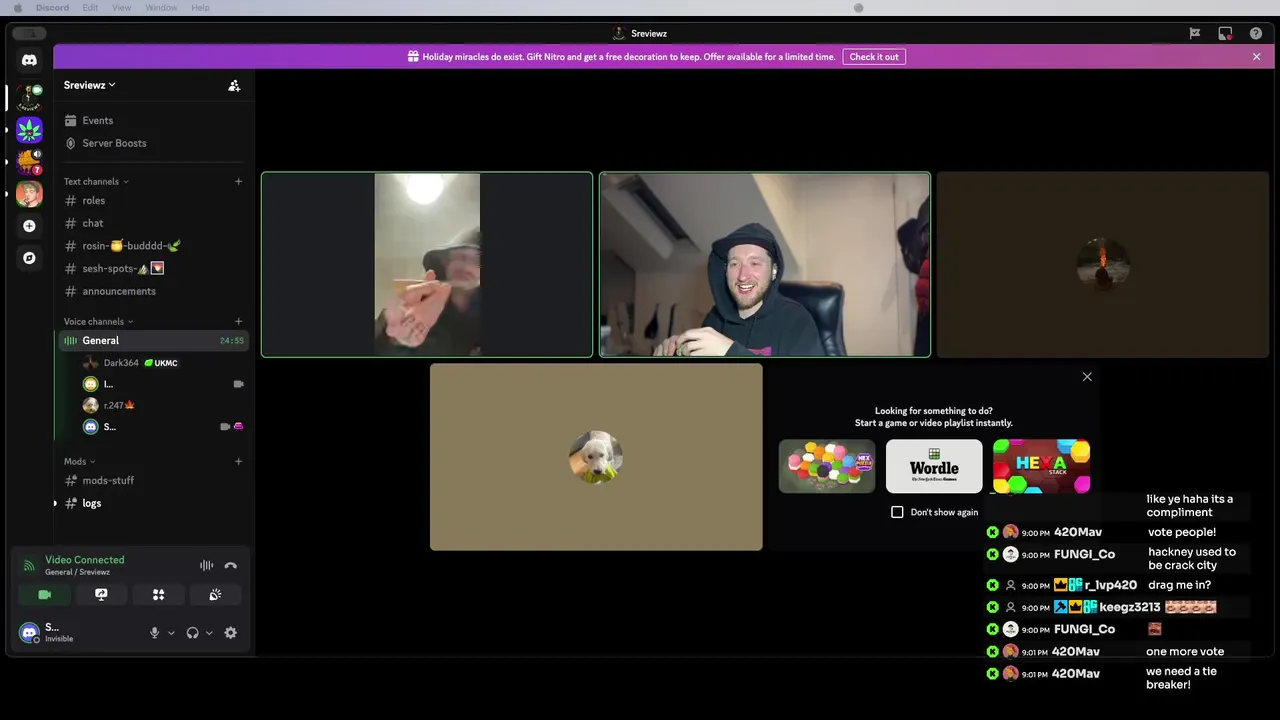Open microphone input options arrow
Image resolution: width=1280 pixels, height=720 pixels.
pyautogui.click(x=171, y=633)
